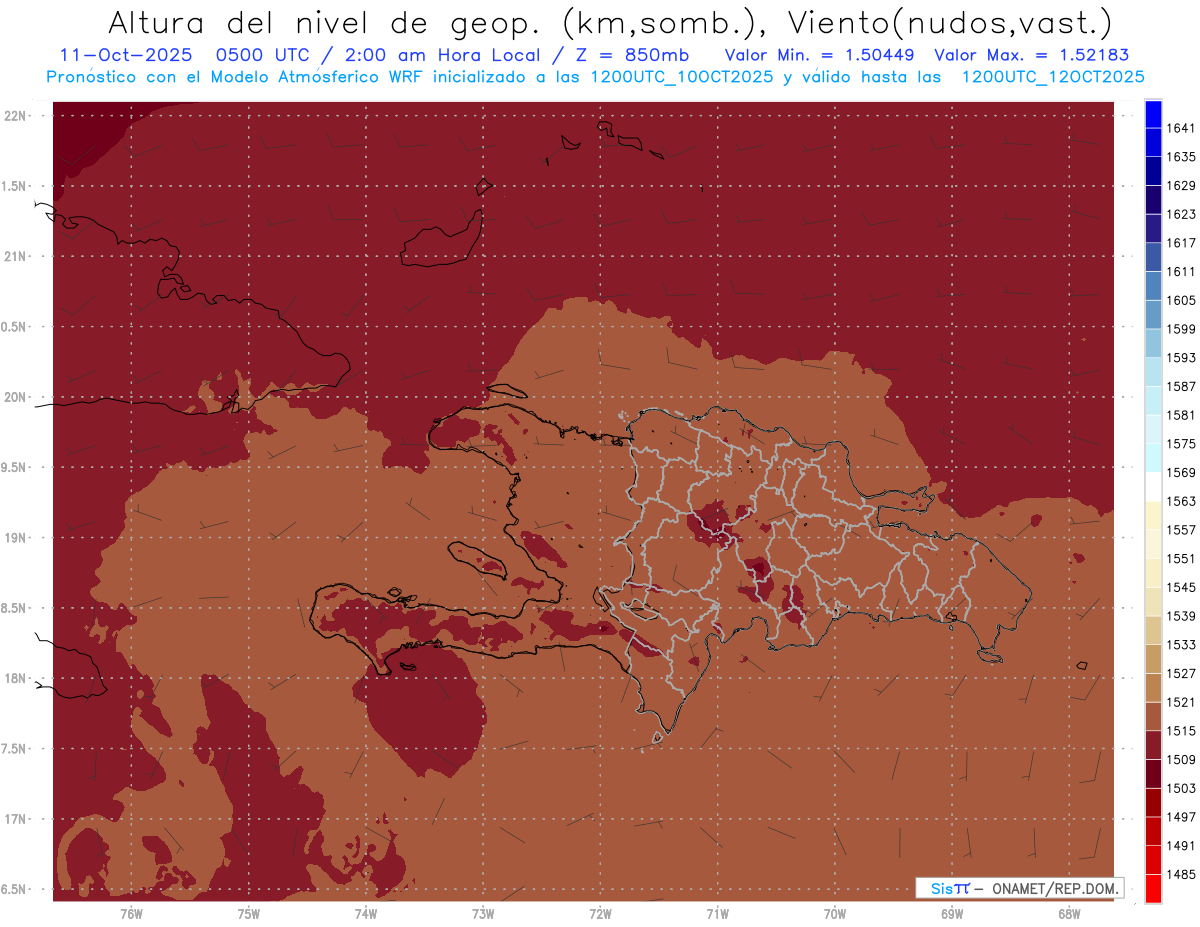Click the 18N latitude axis label
The width and height of the screenshot is (1200, 927).
(17, 679)
